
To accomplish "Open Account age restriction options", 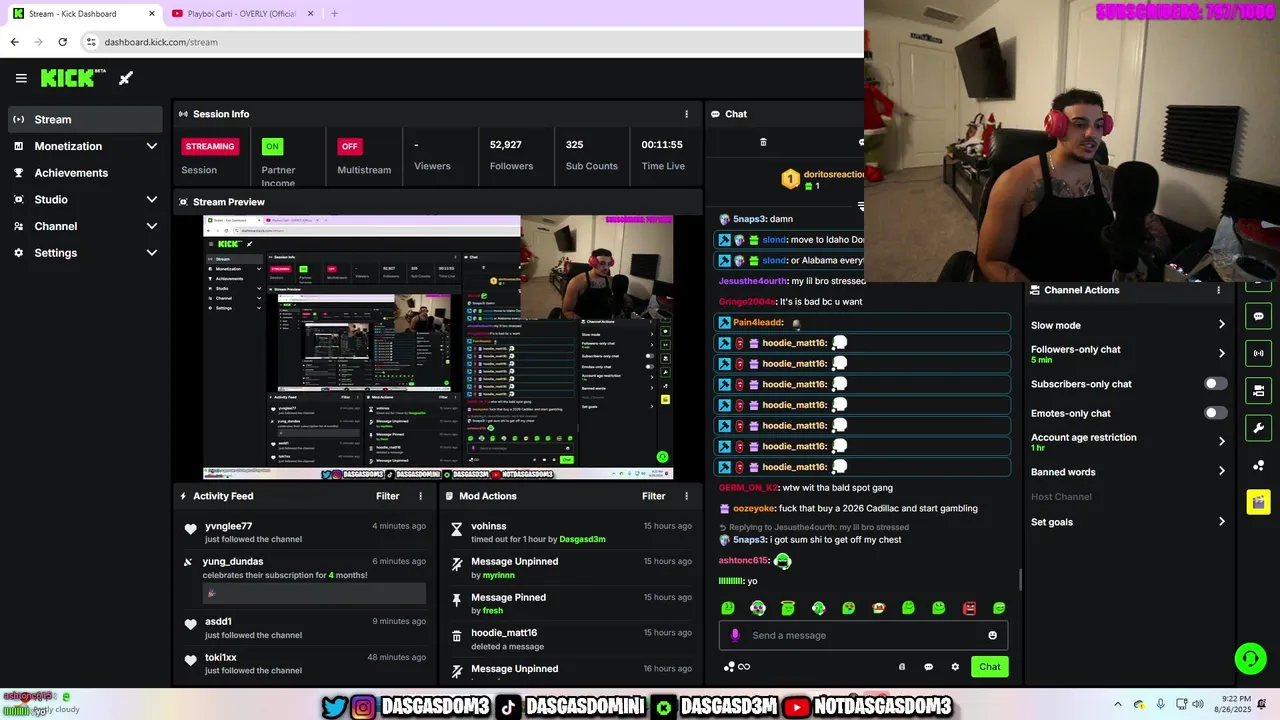I will [1128, 442].
